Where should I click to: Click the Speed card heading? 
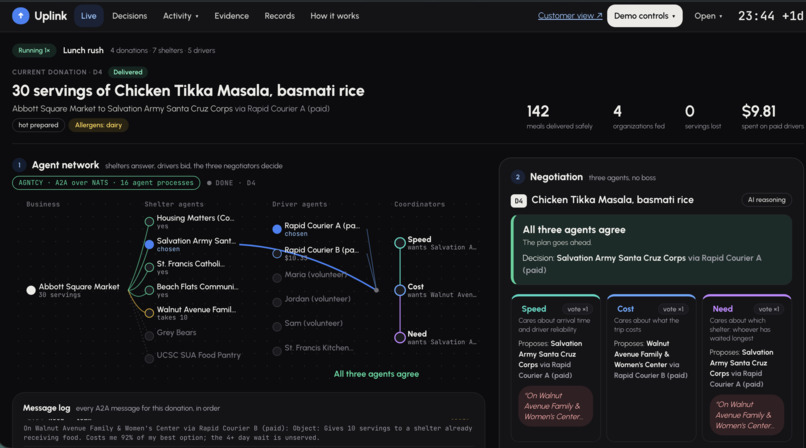click(x=534, y=309)
